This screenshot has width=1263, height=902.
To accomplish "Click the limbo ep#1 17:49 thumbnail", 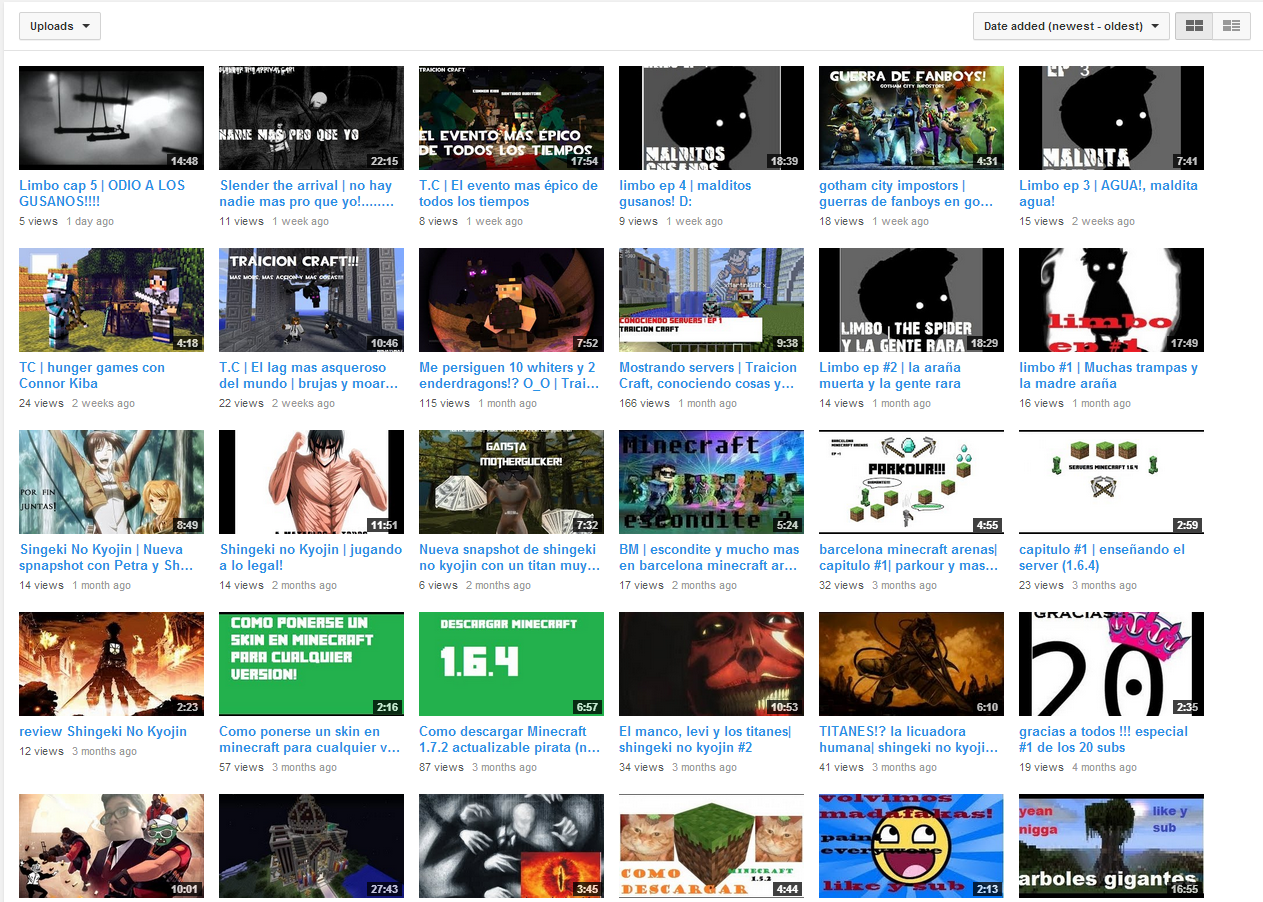I will [1111, 300].
